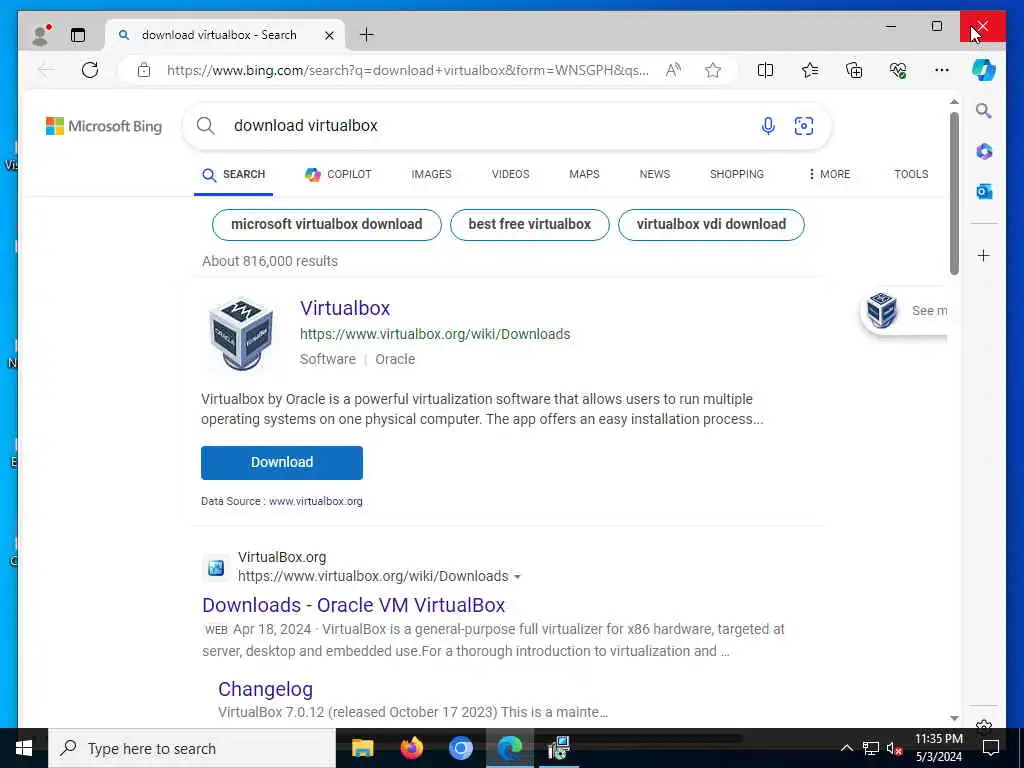Open the Outlook sidebar icon

[984, 191]
